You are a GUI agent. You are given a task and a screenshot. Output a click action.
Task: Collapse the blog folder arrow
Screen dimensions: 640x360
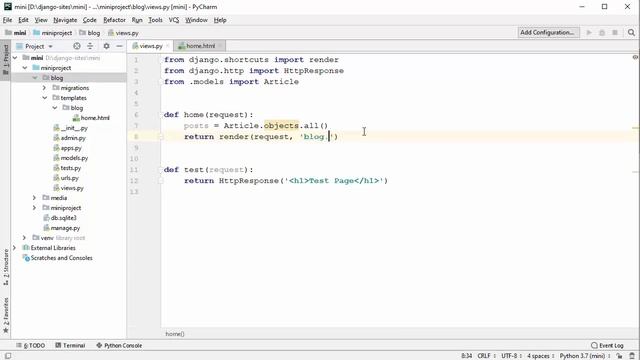[x=35, y=78]
